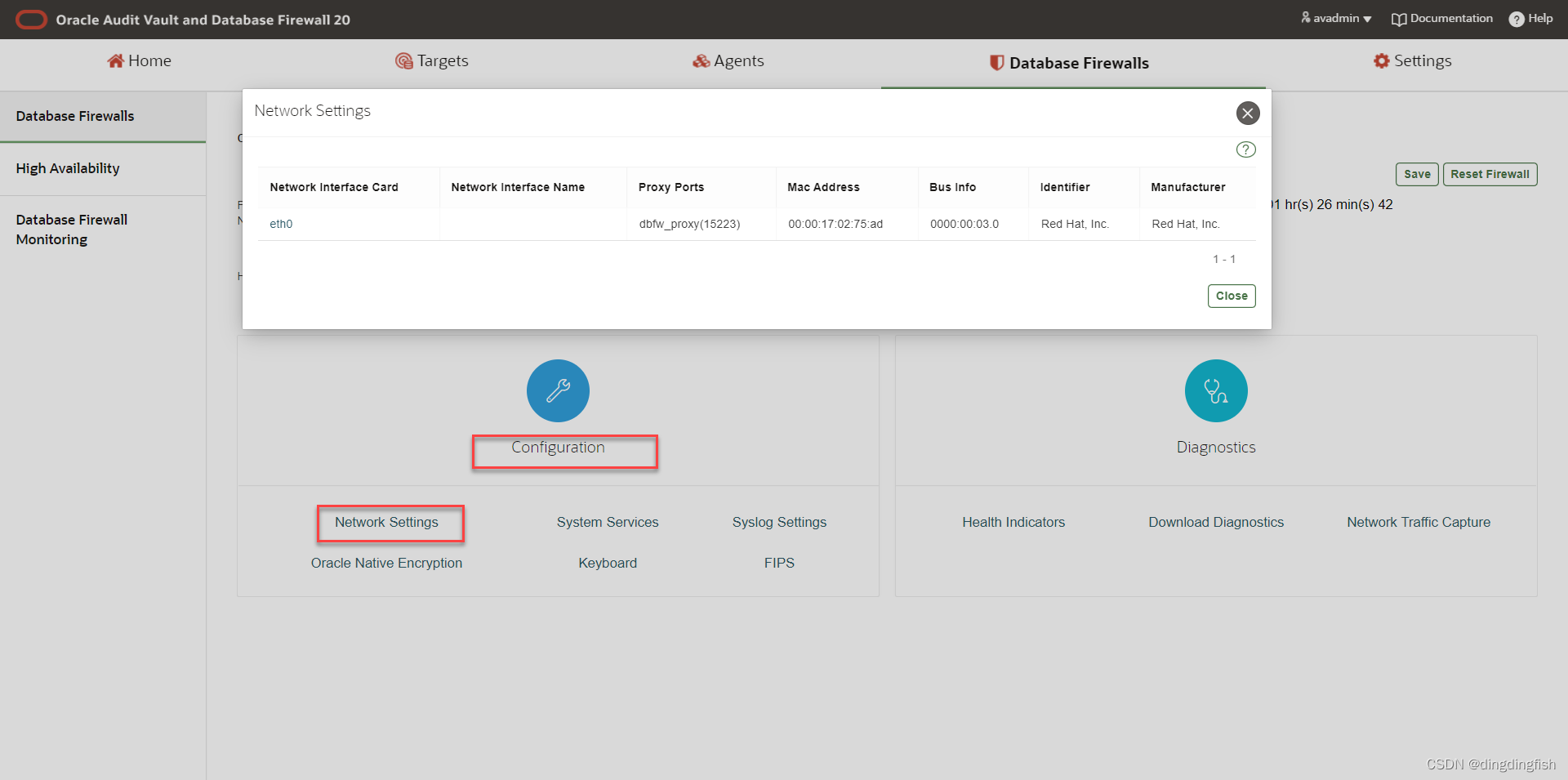Click the Agents icon
1568x780 pixels.
point(701,61)
